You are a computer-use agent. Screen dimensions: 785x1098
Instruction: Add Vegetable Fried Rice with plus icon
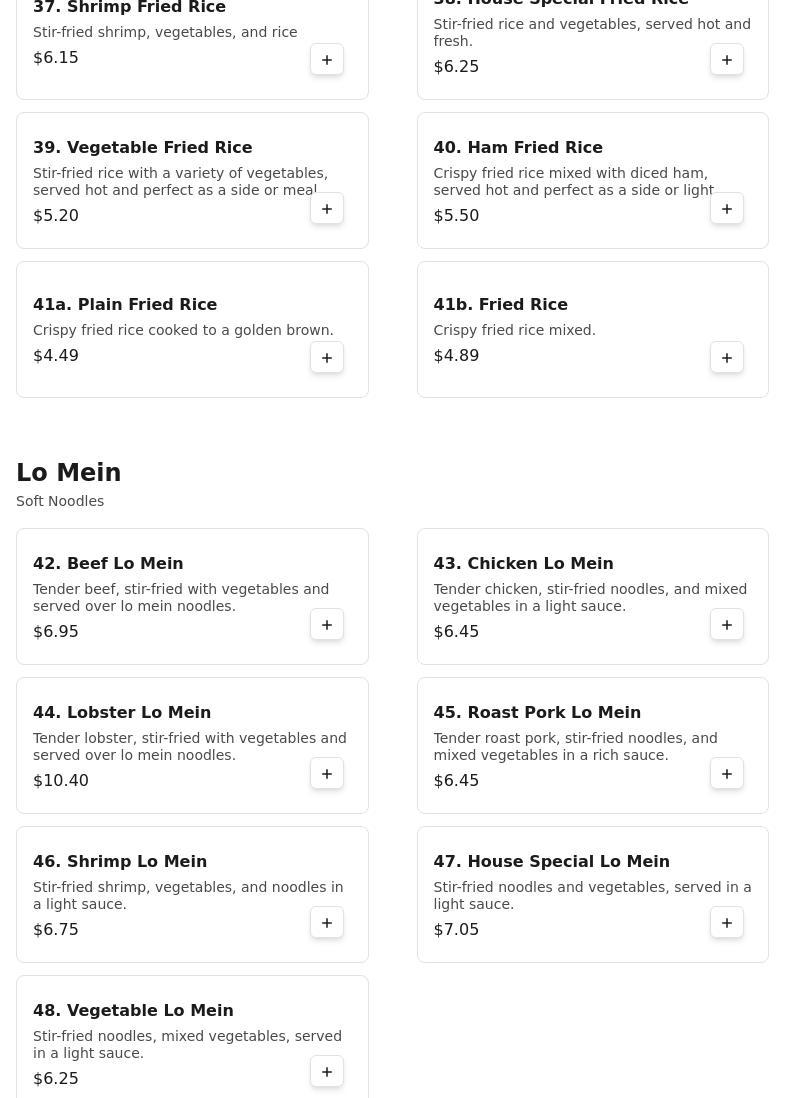click(327, 209)
